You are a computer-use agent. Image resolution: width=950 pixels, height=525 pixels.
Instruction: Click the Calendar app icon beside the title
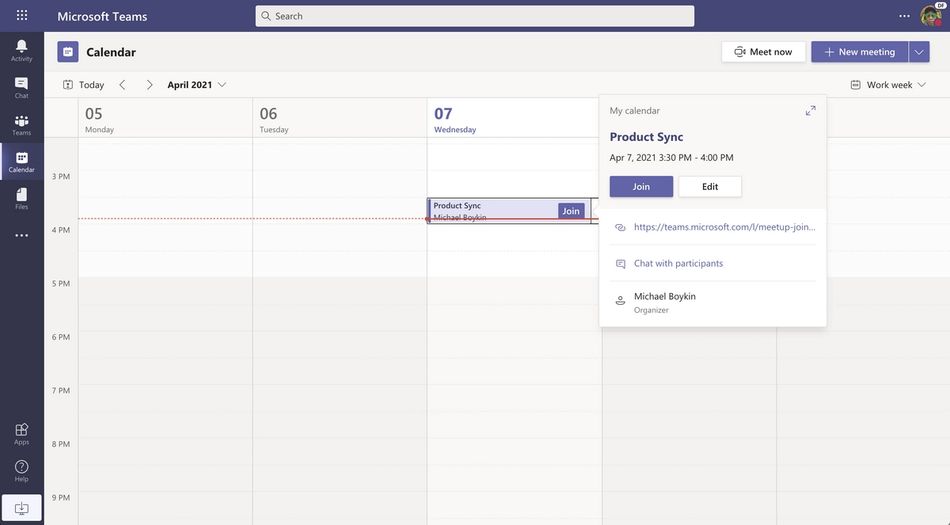click(x=68, y=52)
